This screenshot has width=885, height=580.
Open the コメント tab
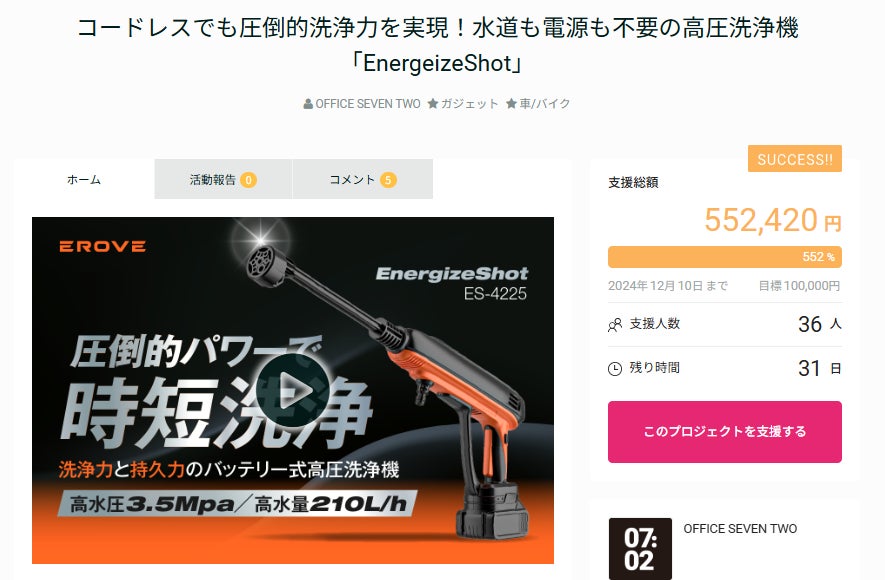pyautogui.click(x=363, y=179)
